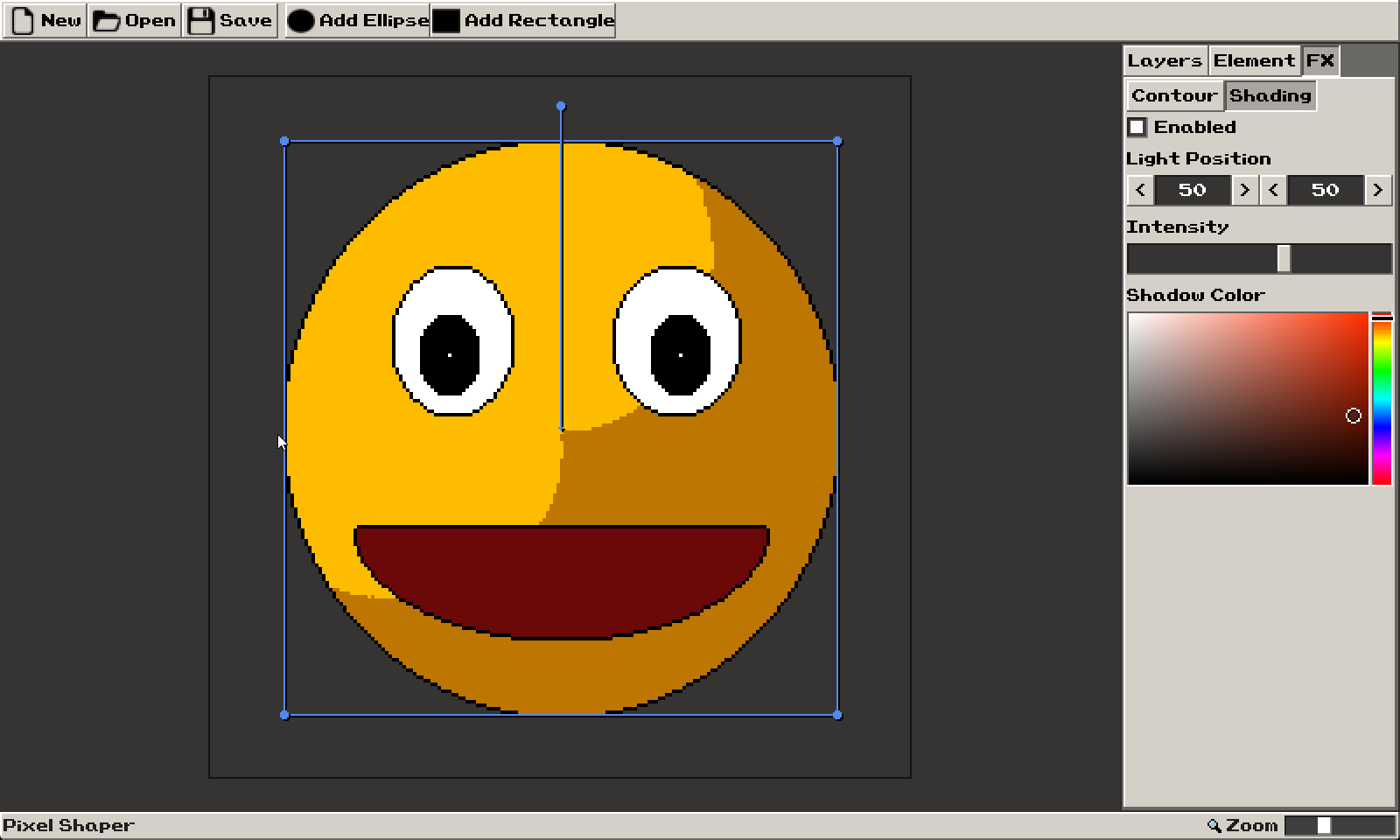This screenshot has width=1400, height=840.
Task: Open the Contour sub-tab
Action: pyautogui.click(x=1174, y=95)
